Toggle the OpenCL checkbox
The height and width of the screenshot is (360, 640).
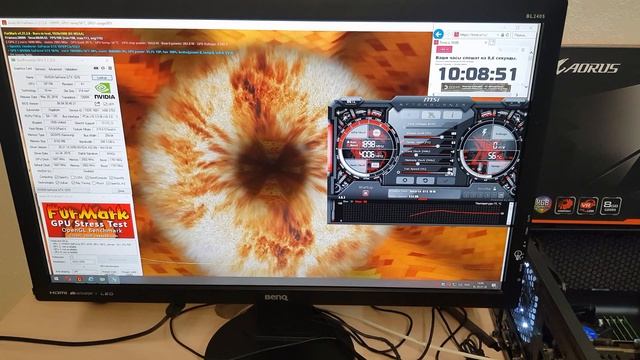[x=57, y=178]
